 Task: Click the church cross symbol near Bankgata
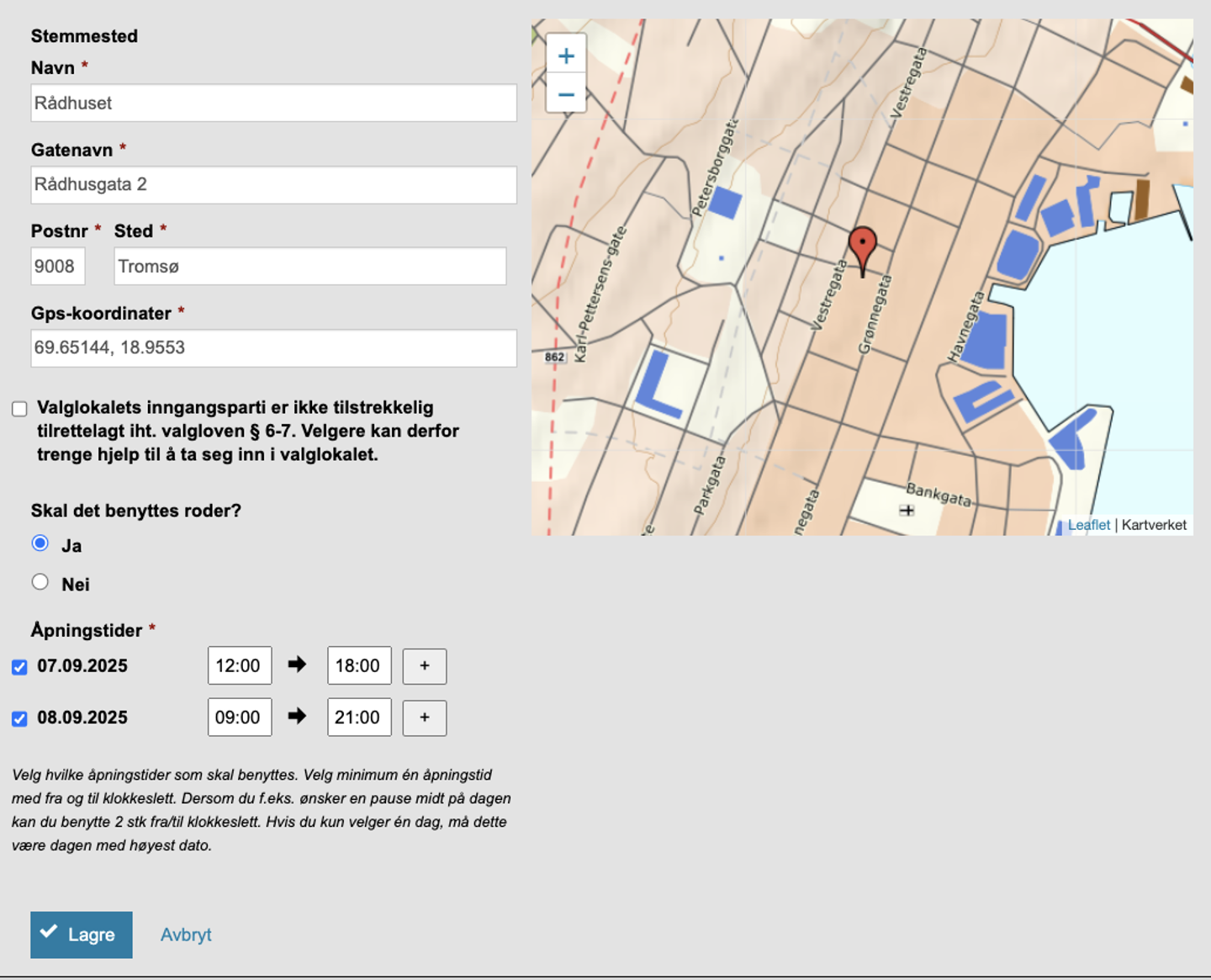coord(907,510)
